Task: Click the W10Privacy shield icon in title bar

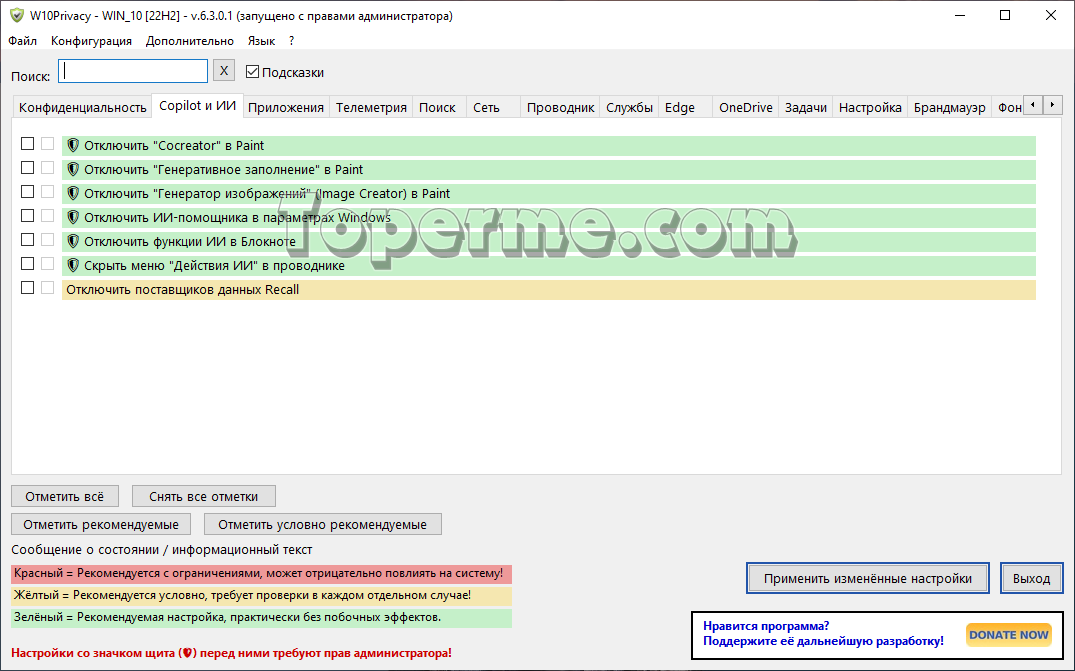Action: [16, 15]
